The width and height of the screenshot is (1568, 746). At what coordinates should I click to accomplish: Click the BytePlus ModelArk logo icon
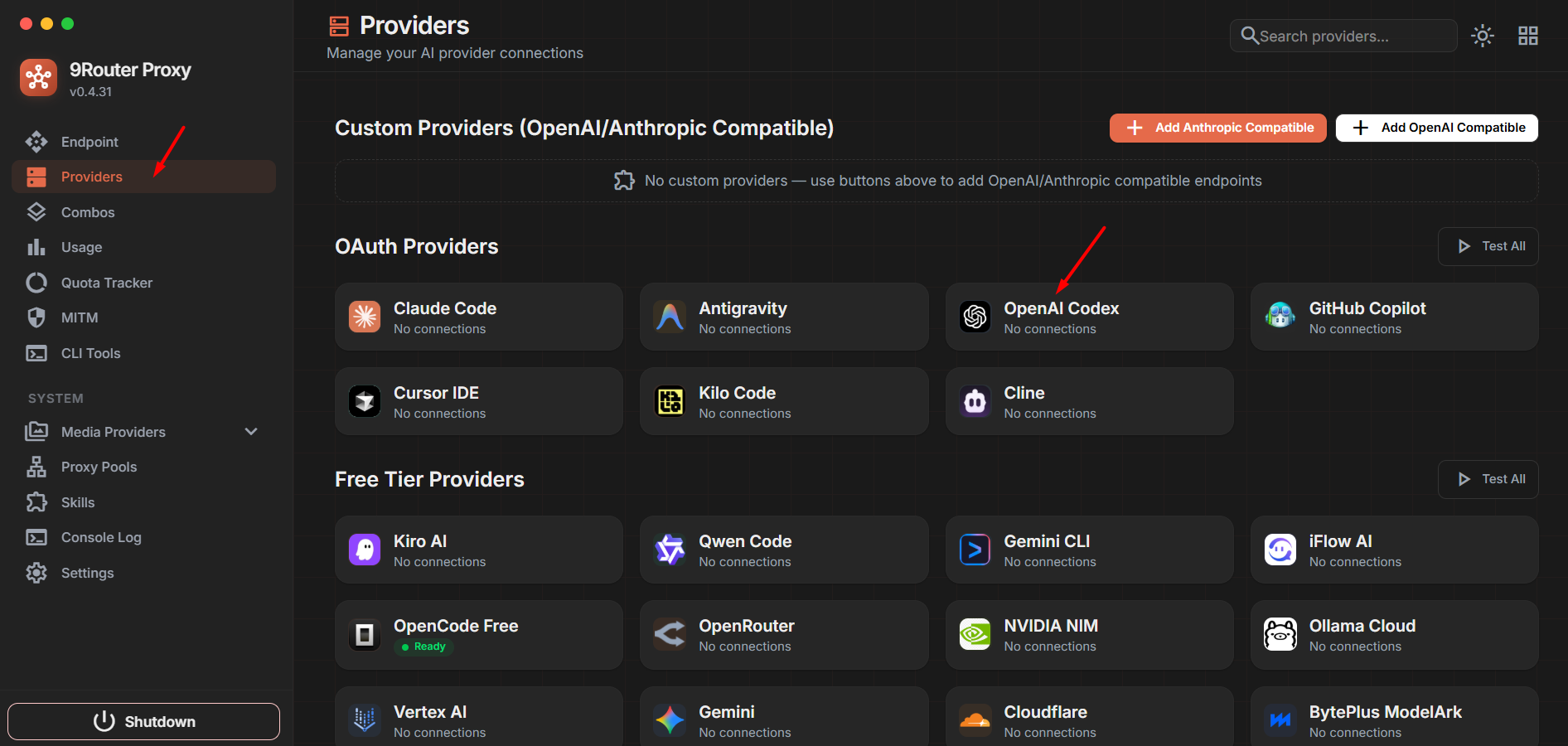[x=1280, y=719]
